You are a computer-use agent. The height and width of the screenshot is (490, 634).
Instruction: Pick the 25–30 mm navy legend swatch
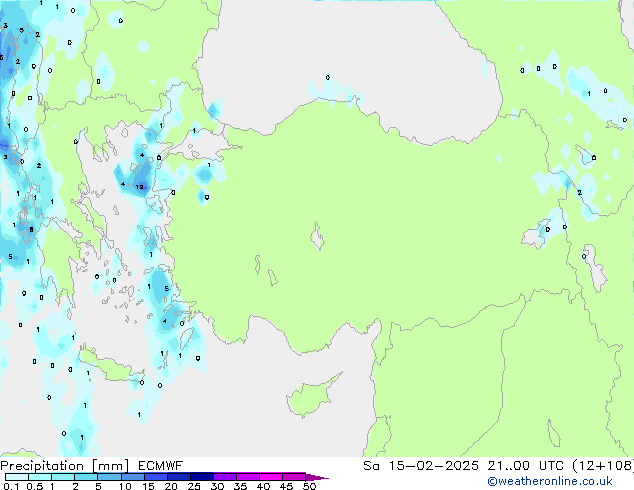(202, 477)
